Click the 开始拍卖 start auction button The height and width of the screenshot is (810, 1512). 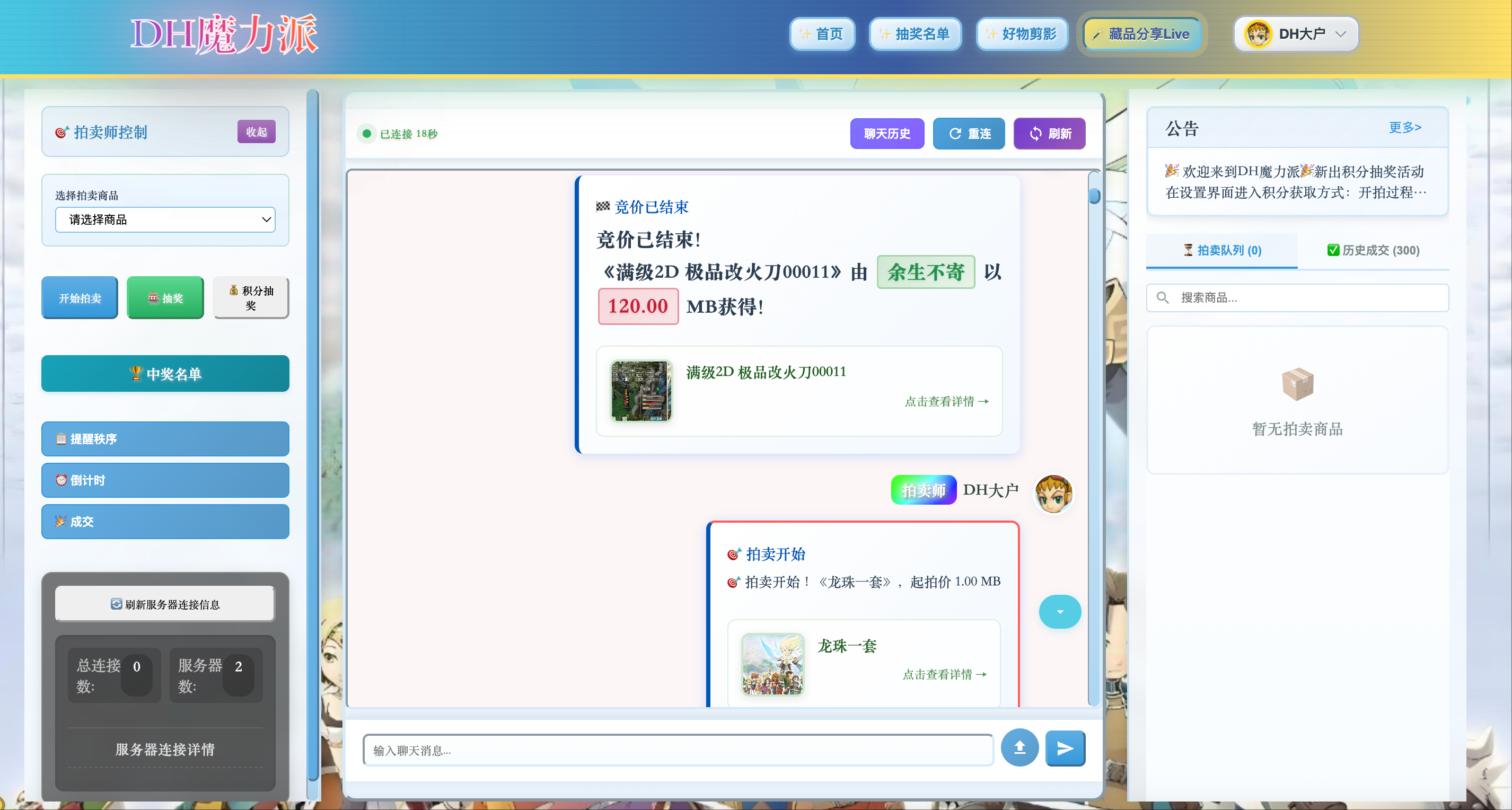(79, 297)
